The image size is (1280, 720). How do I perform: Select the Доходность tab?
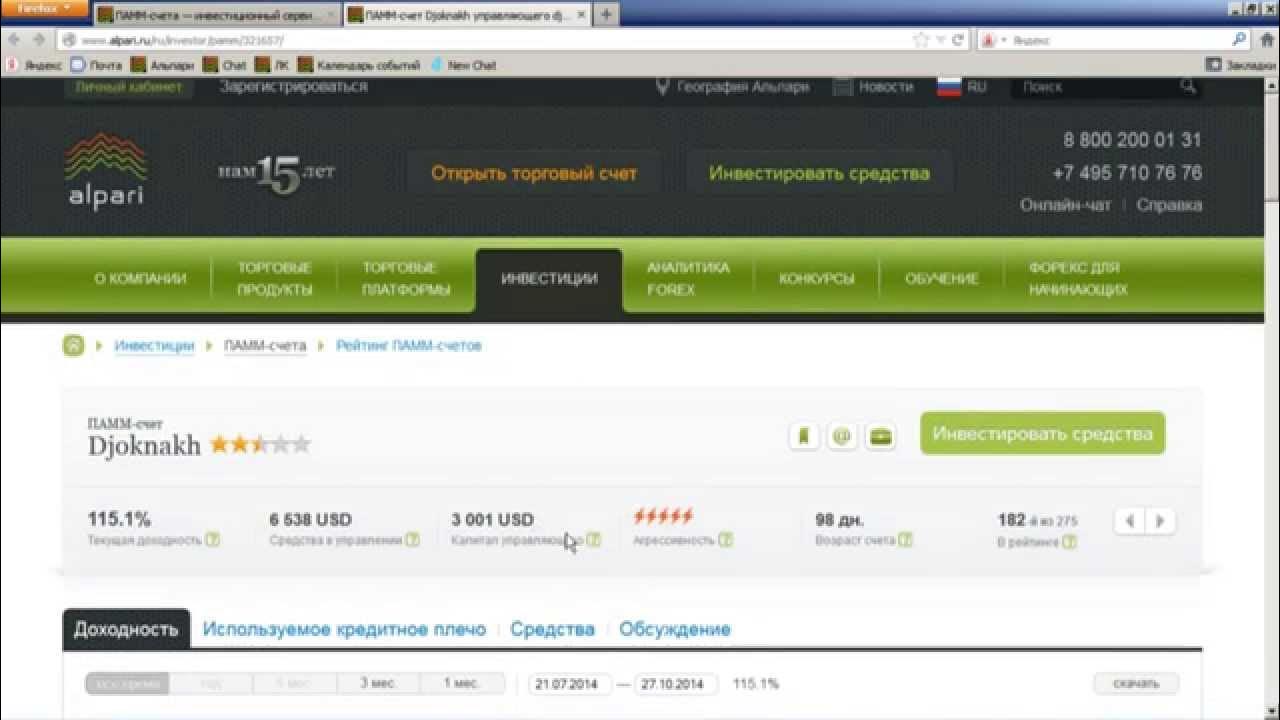pos(126,629)
